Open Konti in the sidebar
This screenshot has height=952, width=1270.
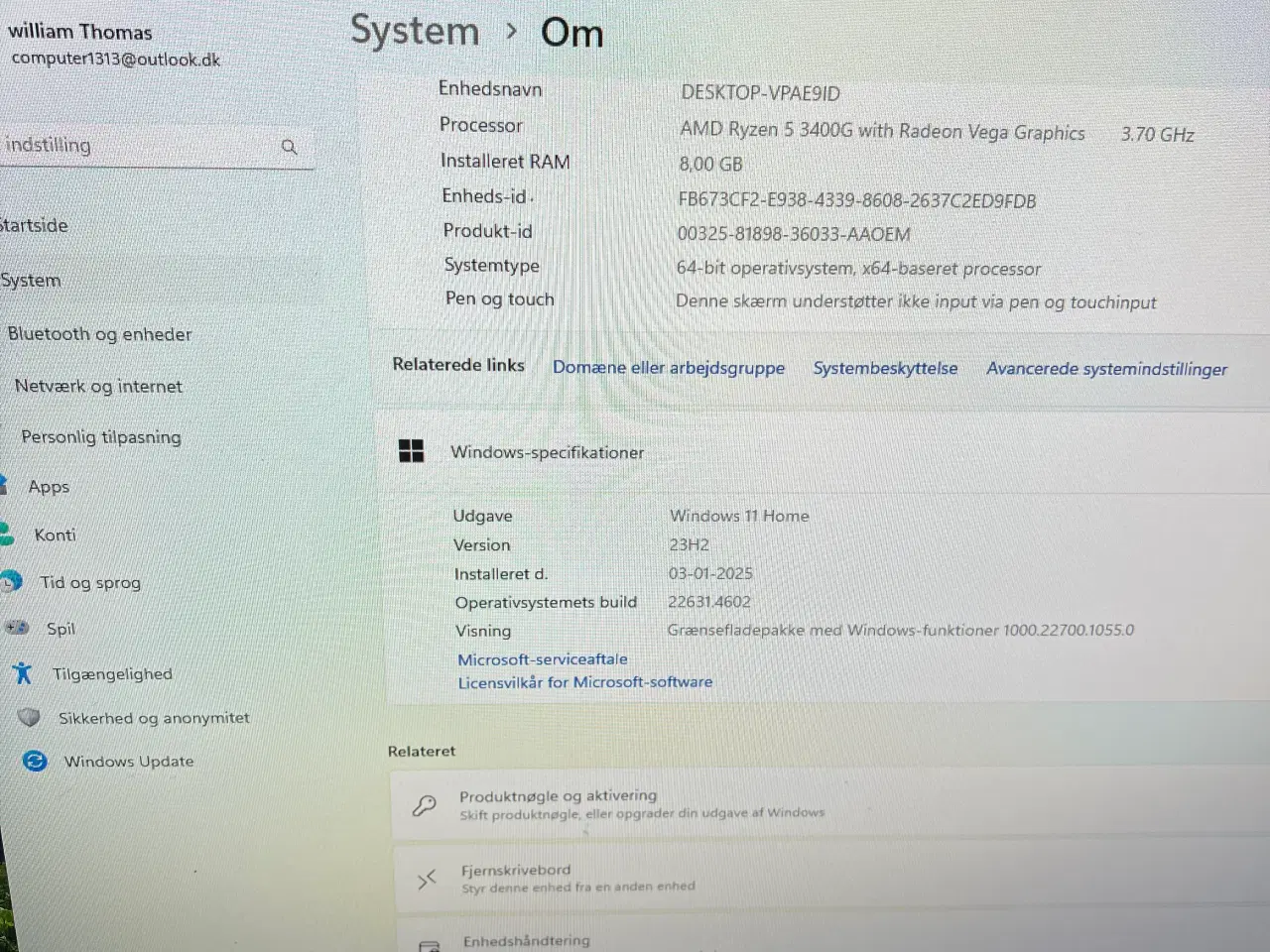click(x=55, y=535)
